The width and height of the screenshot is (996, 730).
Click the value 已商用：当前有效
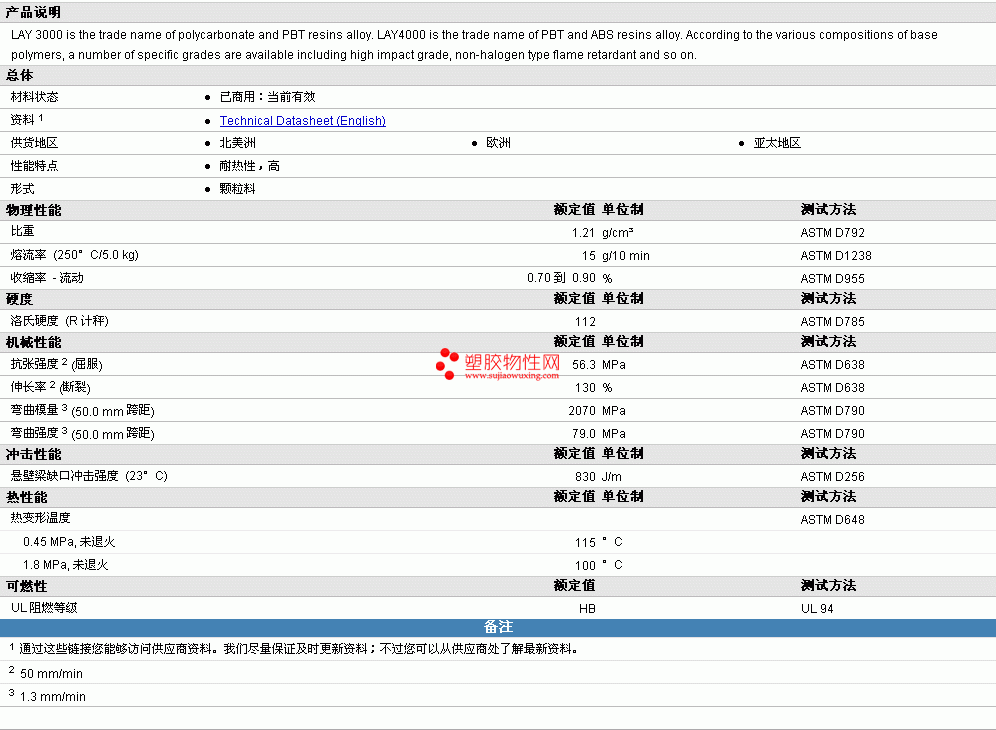coord(267,97)
